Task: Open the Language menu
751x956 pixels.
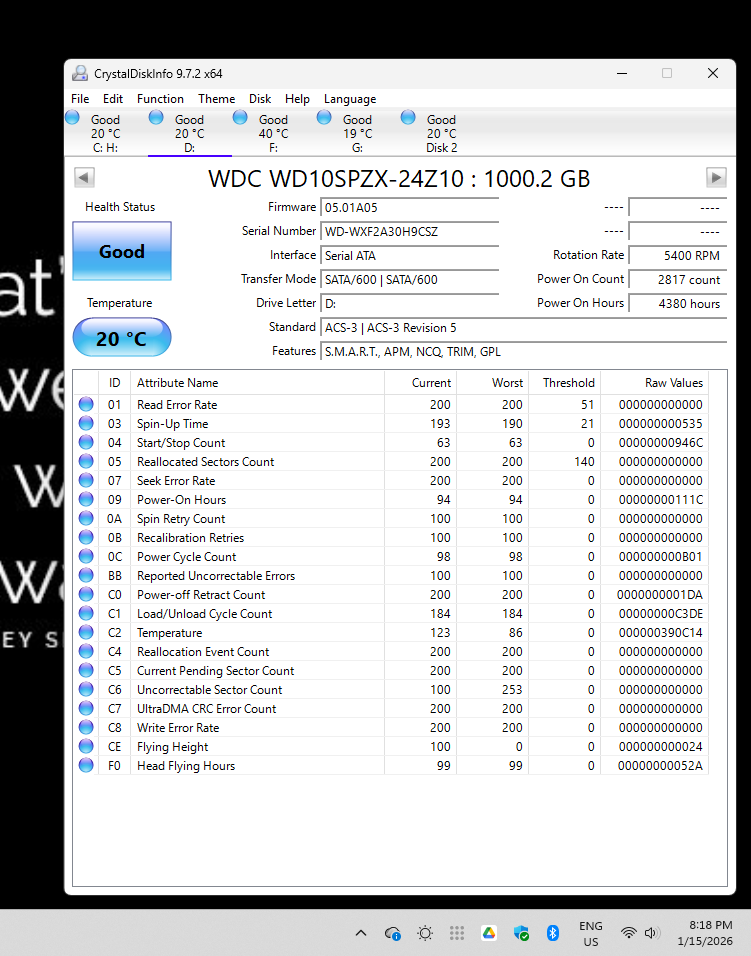Action: click(350, 99)
